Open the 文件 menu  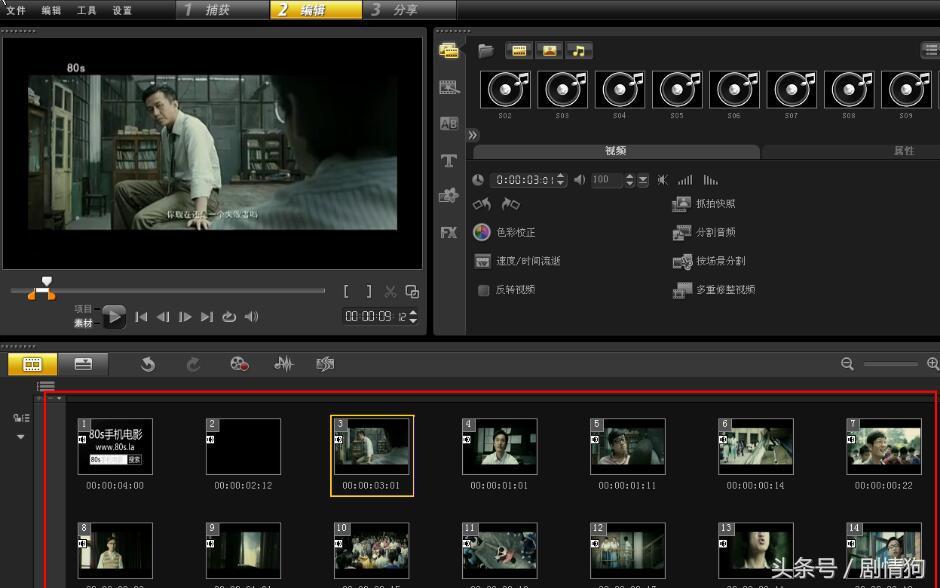coord(16,10)
